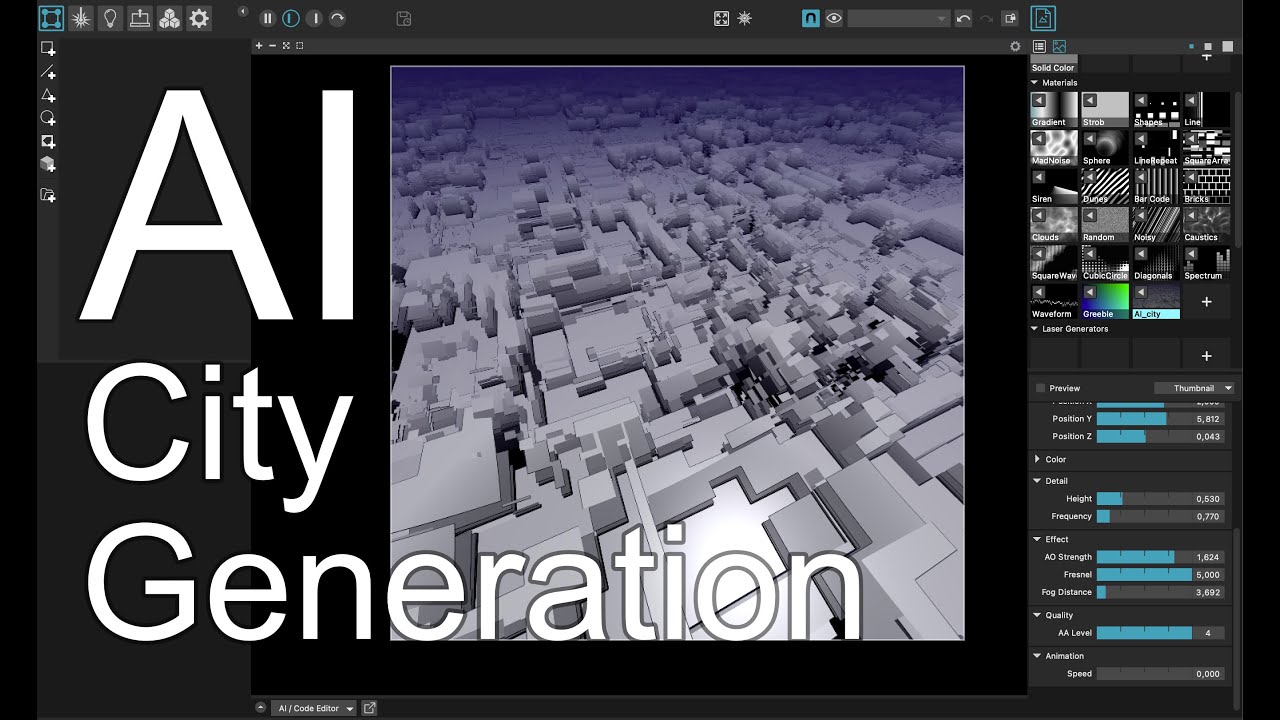Add a new circle surface
Viewport: 1280px width, 720px height.
(48, 118)
